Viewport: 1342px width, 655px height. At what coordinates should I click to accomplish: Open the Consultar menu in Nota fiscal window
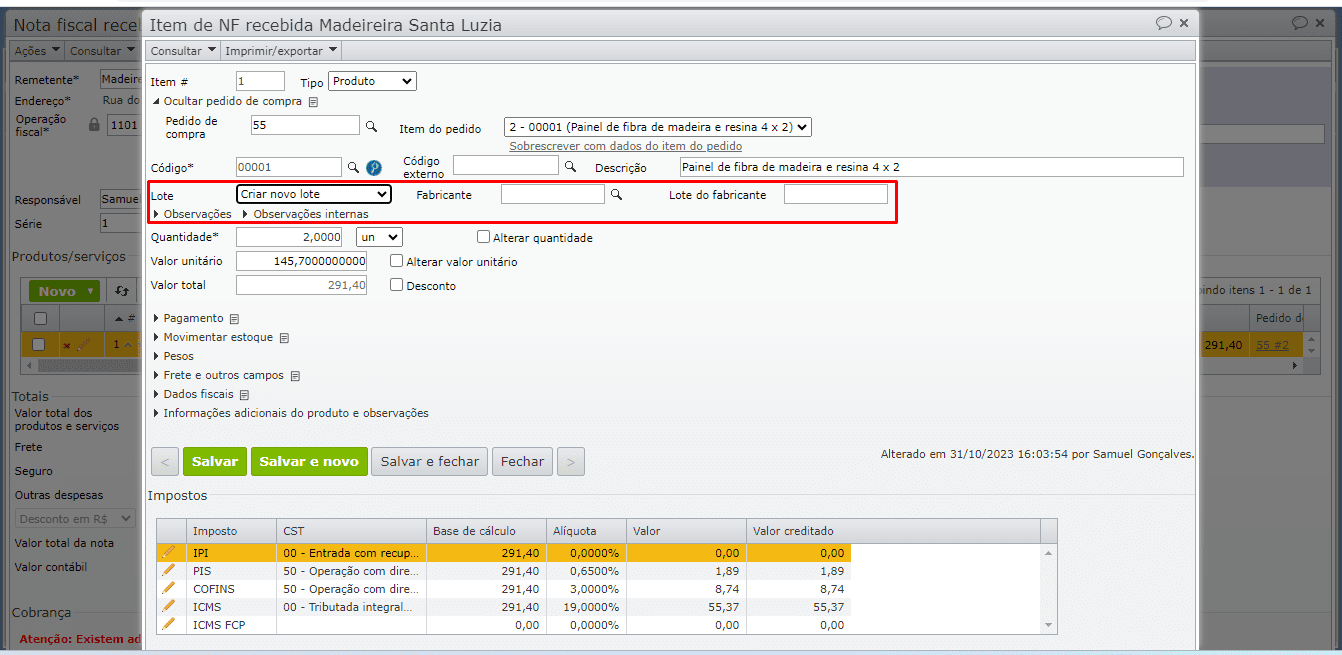(102, 51)
